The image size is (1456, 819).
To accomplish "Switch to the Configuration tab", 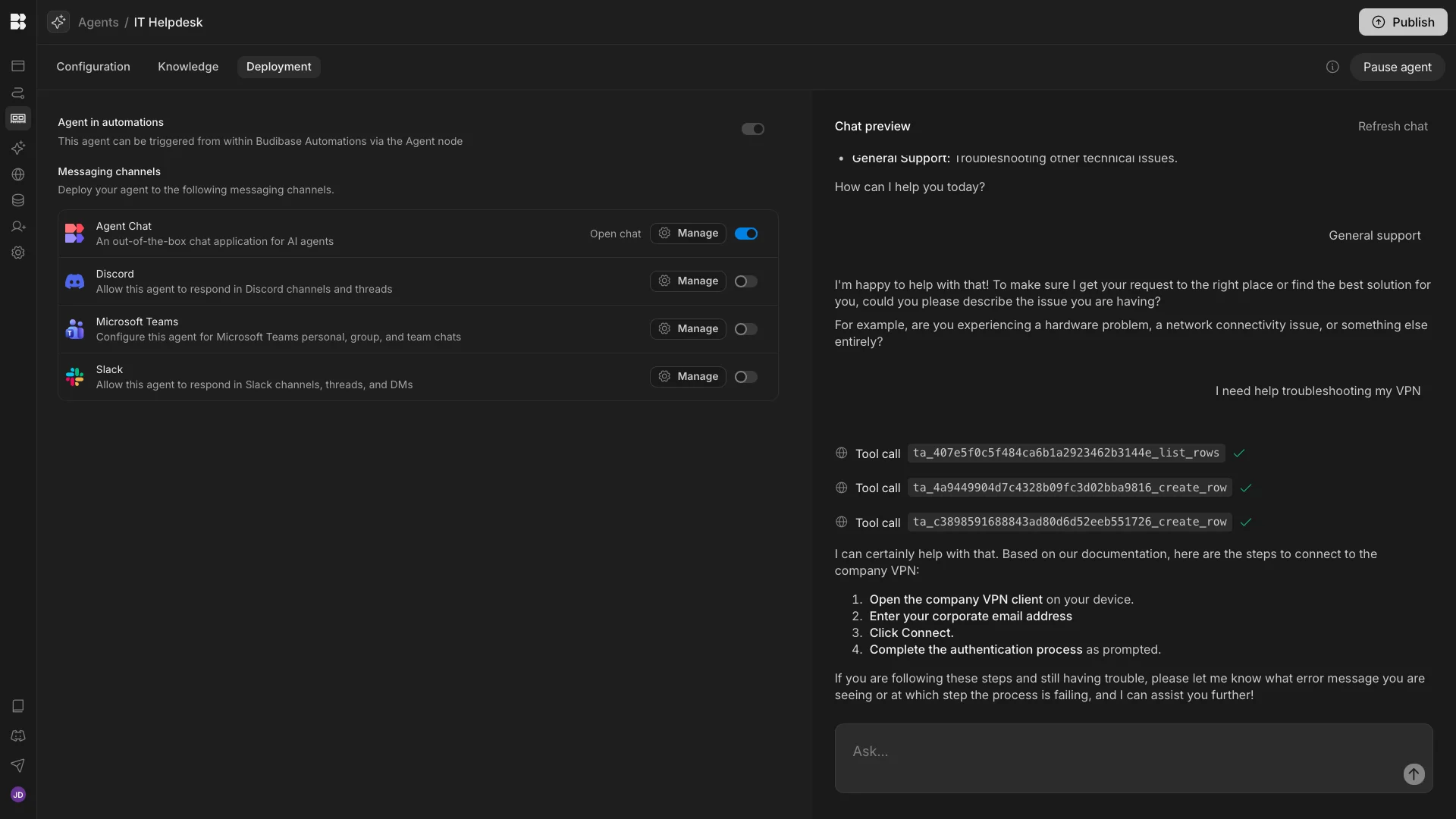I will click(x=93, y=67).
